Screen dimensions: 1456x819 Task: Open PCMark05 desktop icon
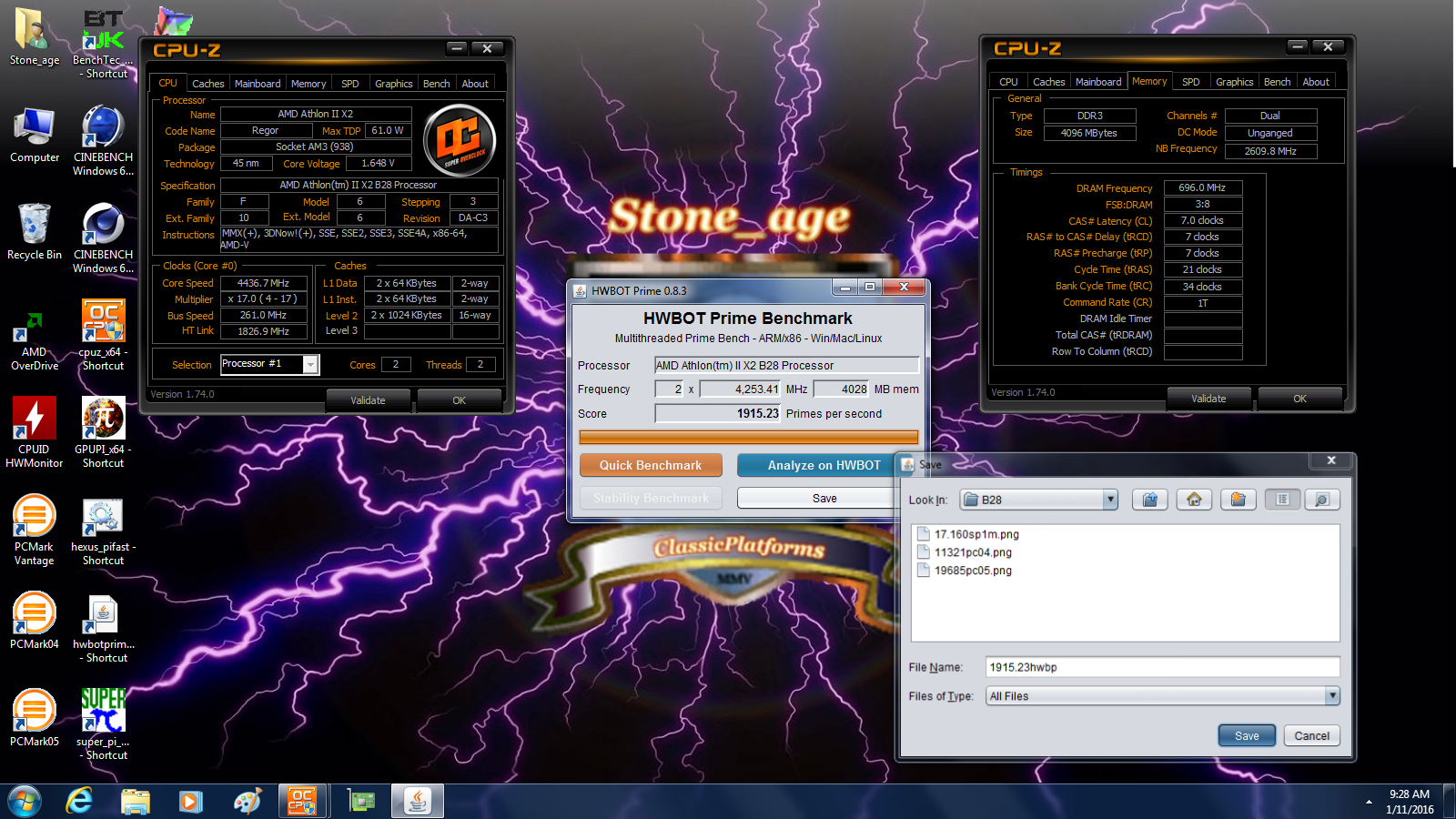click(34, 718)
